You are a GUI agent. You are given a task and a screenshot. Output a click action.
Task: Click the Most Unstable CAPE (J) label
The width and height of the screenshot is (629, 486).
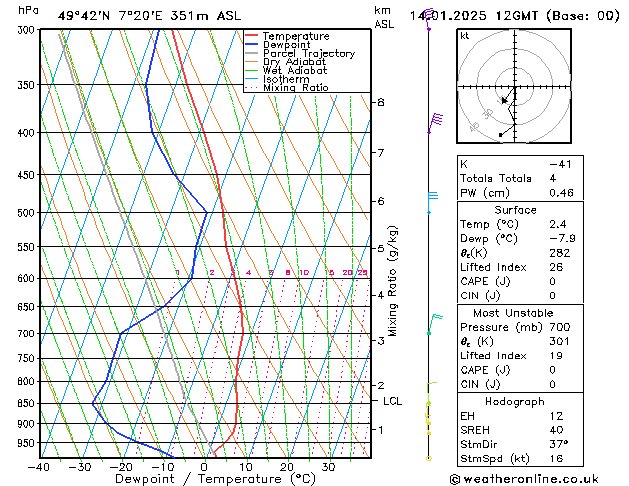[x=485, y=370]
